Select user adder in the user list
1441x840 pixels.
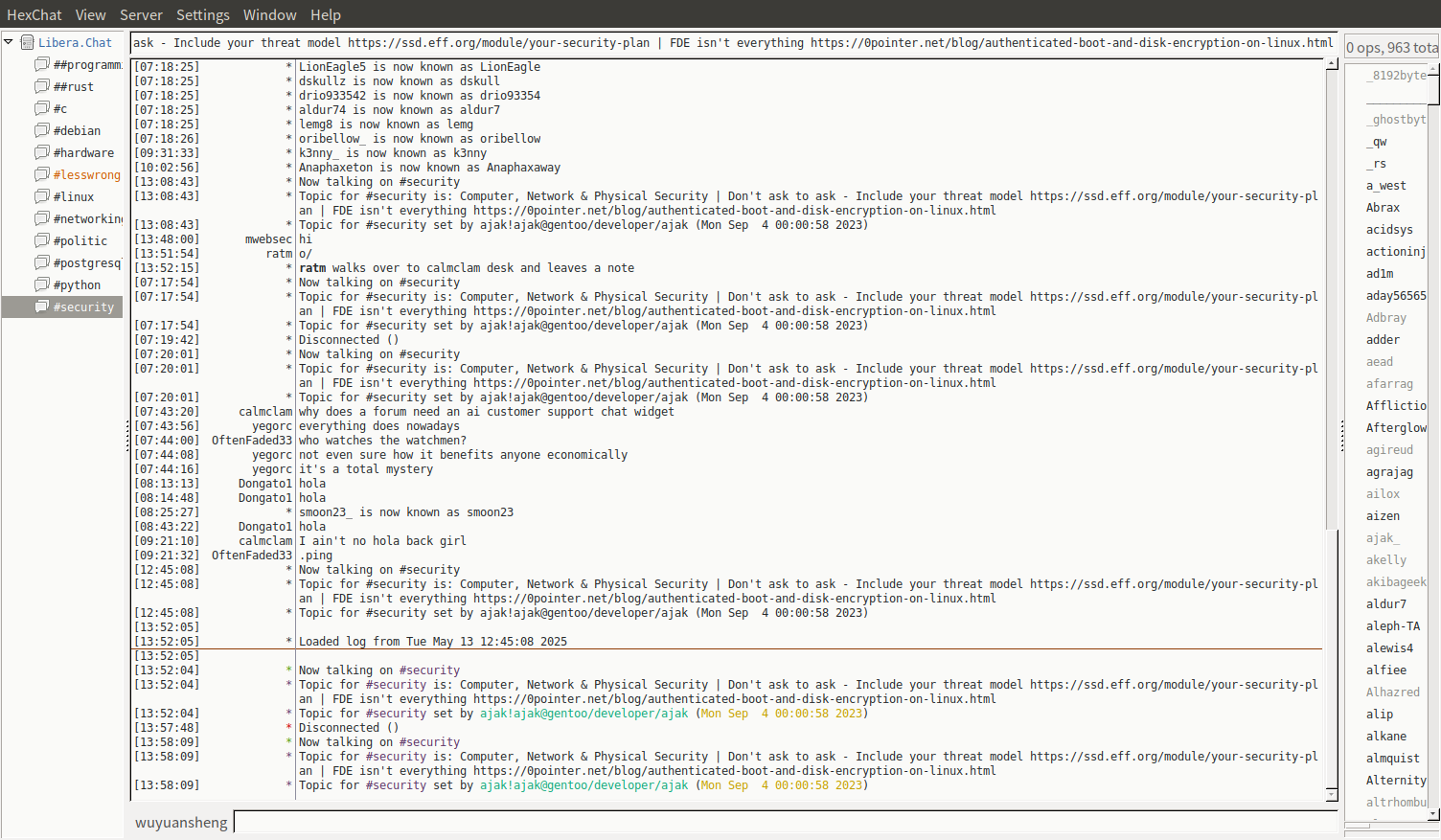[1383, 340]
